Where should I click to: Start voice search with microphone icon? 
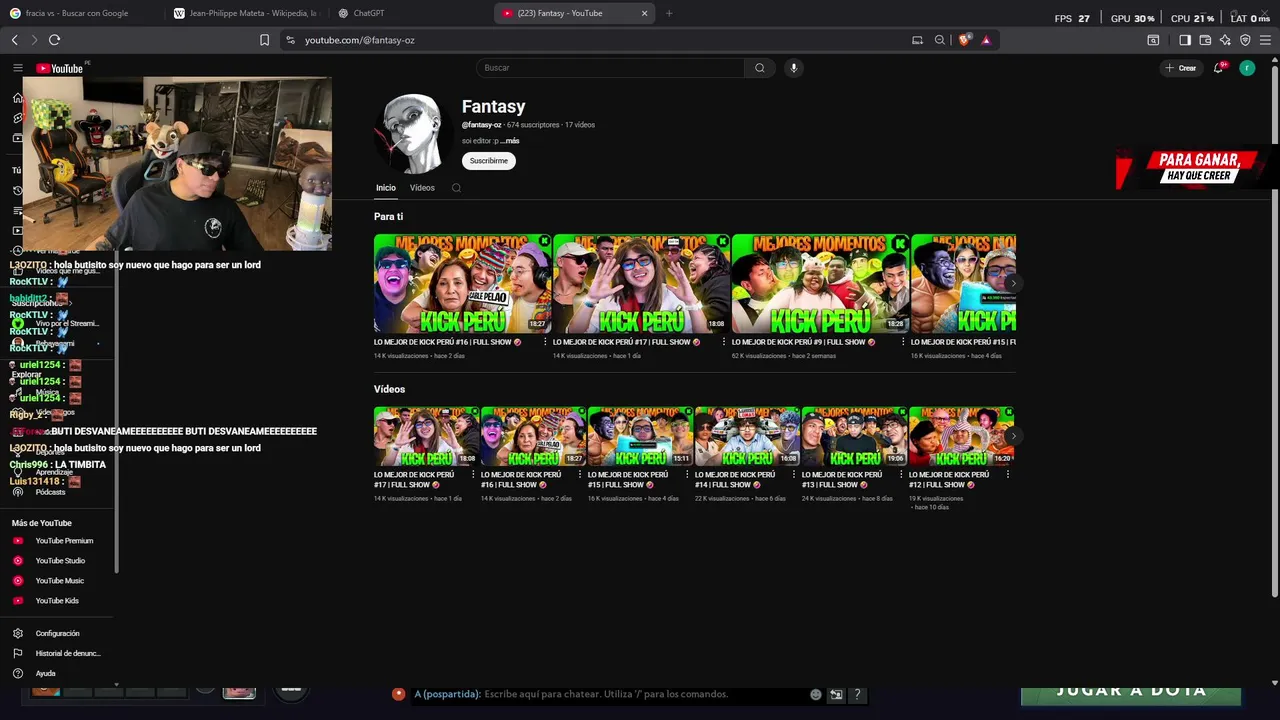tap(794, 68)
